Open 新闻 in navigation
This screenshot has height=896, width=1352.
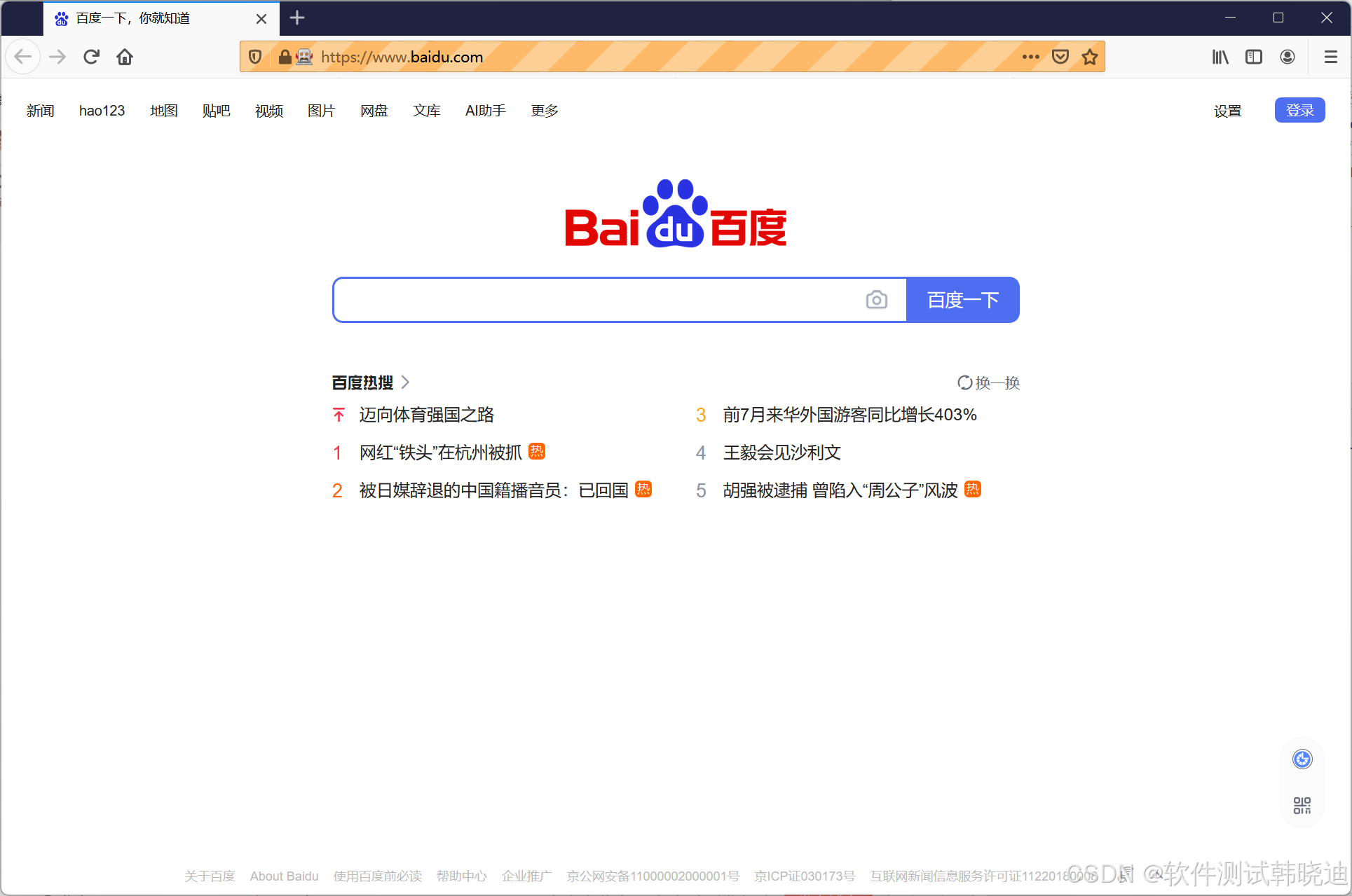pyautogui.click(x=41, y=111)
